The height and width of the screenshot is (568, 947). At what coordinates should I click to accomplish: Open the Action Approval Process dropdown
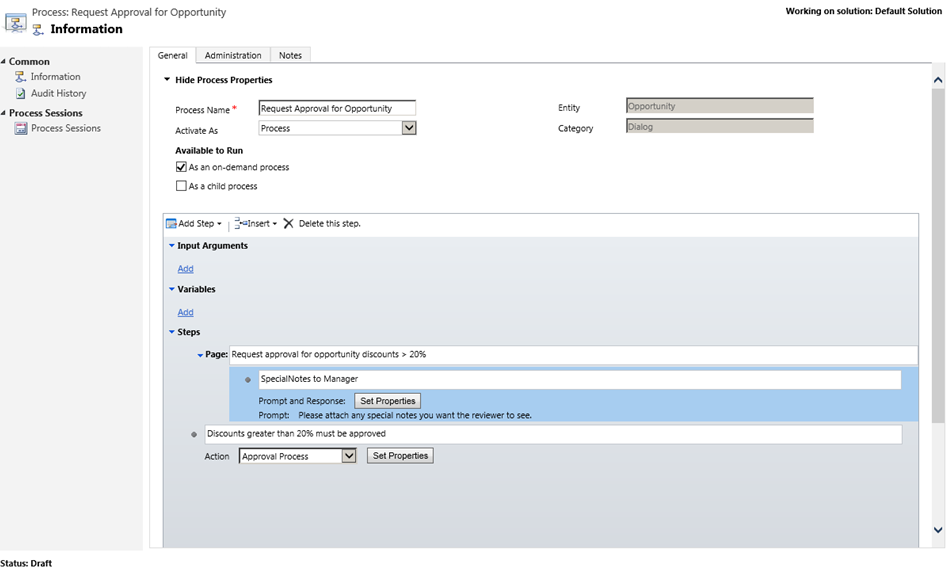point(349,456)
